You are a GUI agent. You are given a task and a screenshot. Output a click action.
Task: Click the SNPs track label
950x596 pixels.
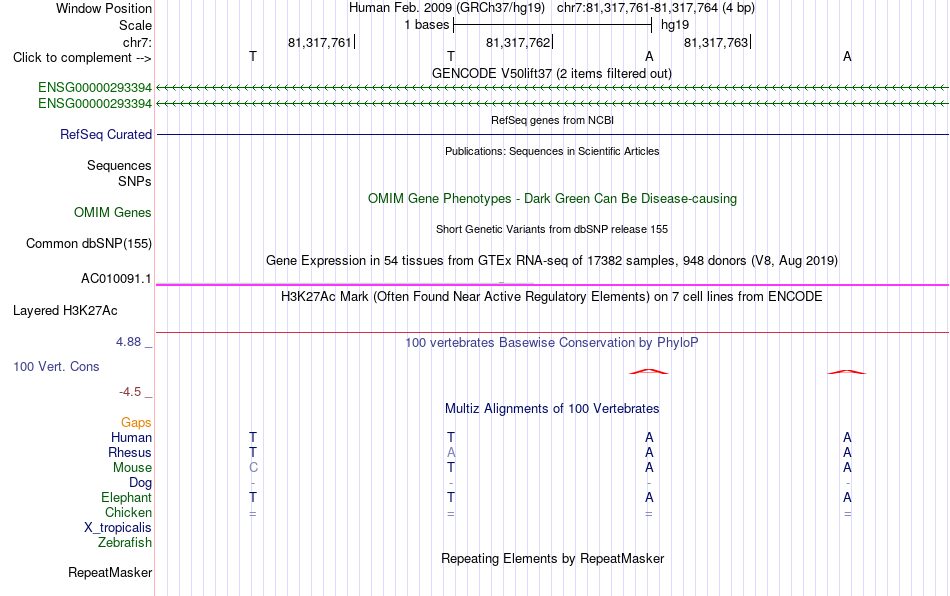(x=135, y=181)
